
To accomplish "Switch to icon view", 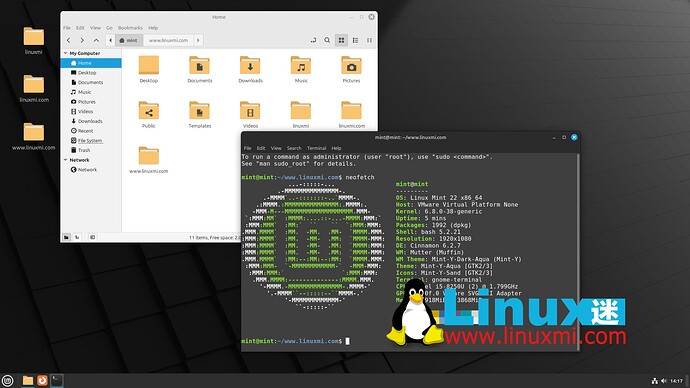I will (341, 40).
